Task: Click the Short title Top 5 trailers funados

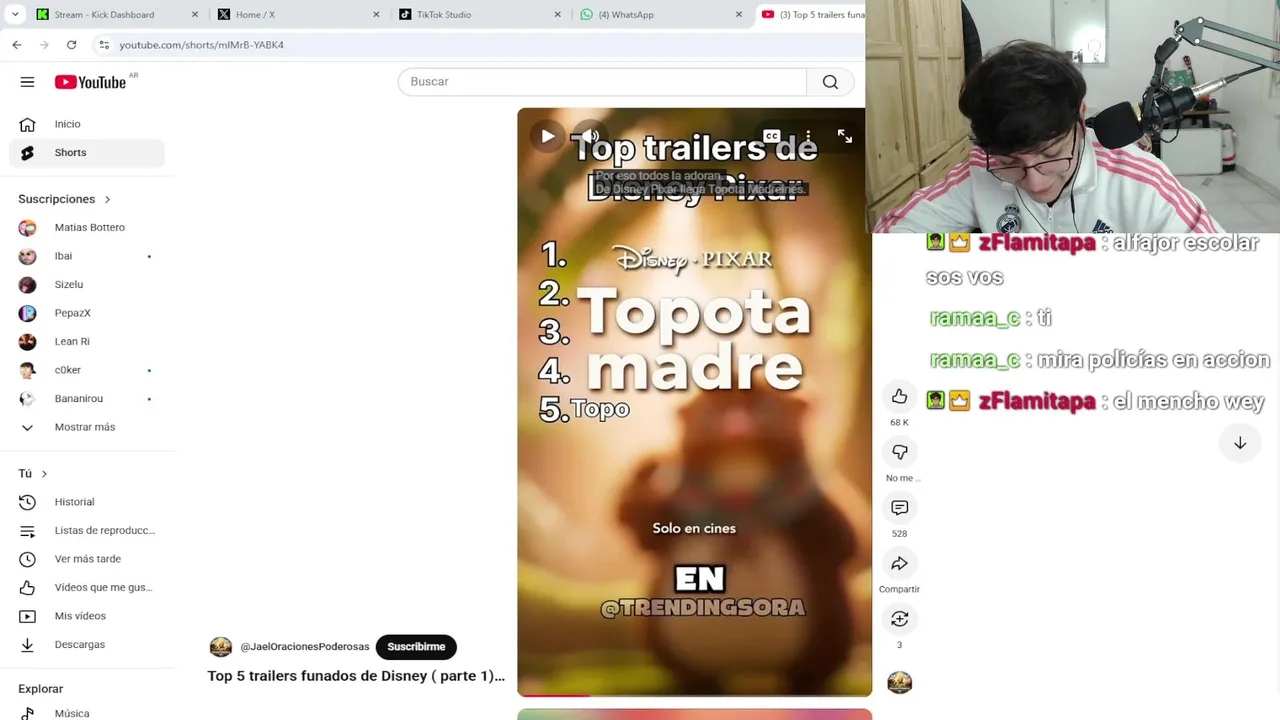Action: (x=356, y=676)
